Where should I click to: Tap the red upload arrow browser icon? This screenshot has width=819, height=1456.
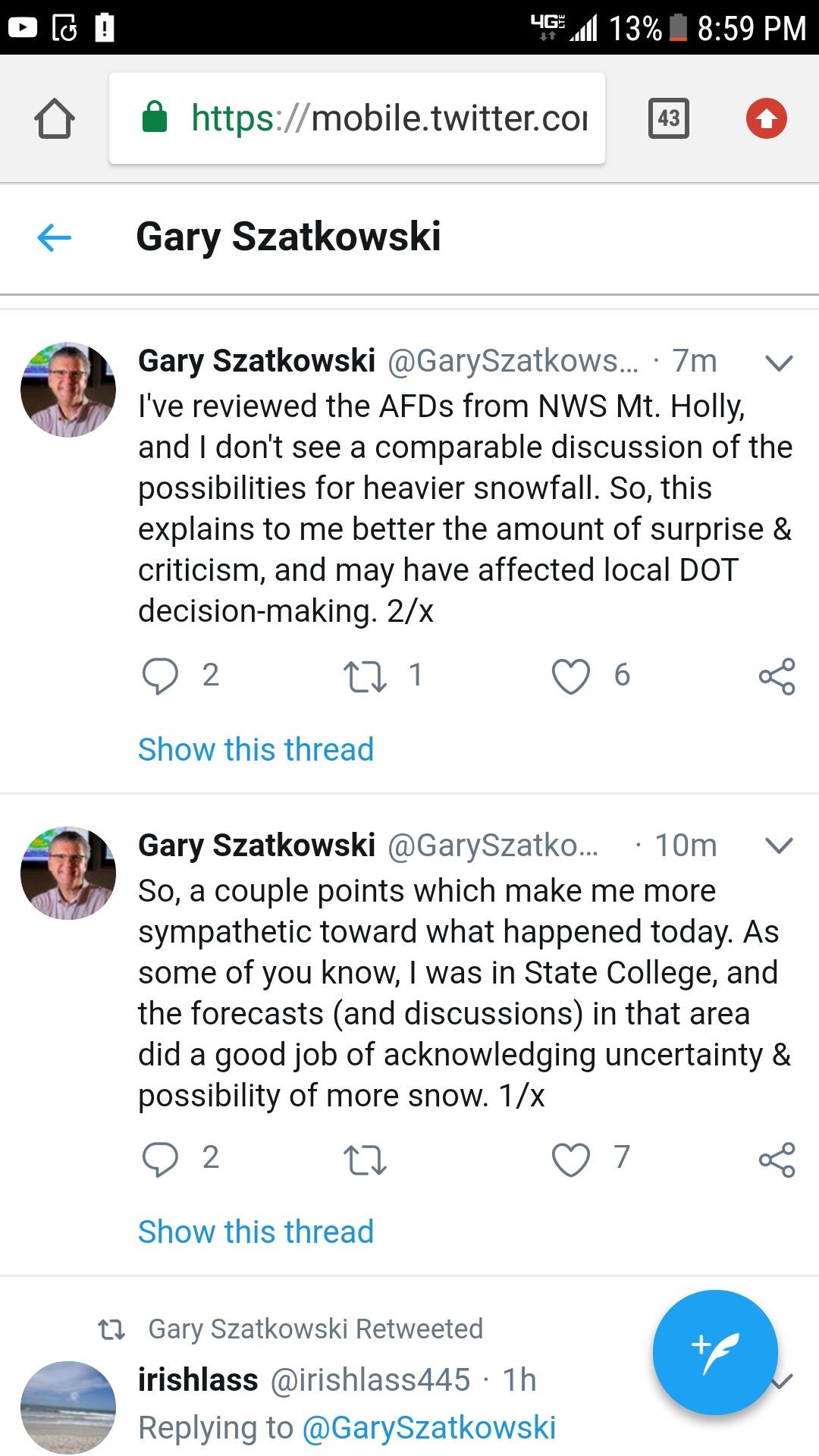click(x=767, y=118)
